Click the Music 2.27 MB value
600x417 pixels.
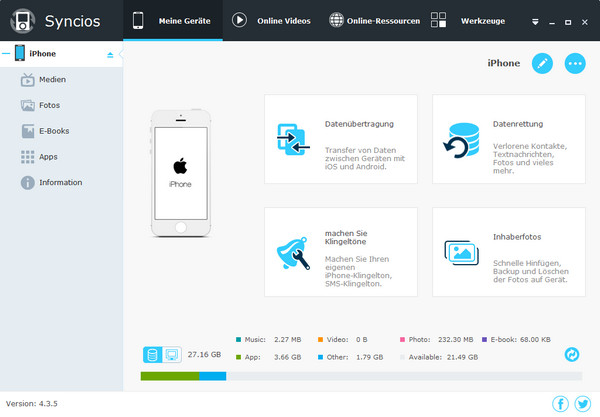[287, 340]
